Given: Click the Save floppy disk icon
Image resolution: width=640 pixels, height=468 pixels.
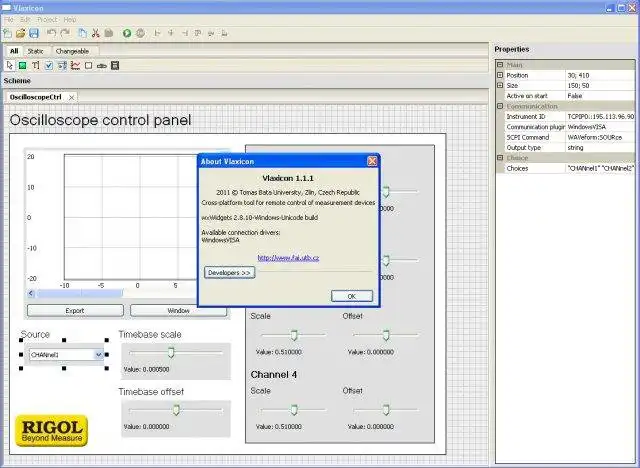Looking at the screenshot, I should [x=34, y=33].
